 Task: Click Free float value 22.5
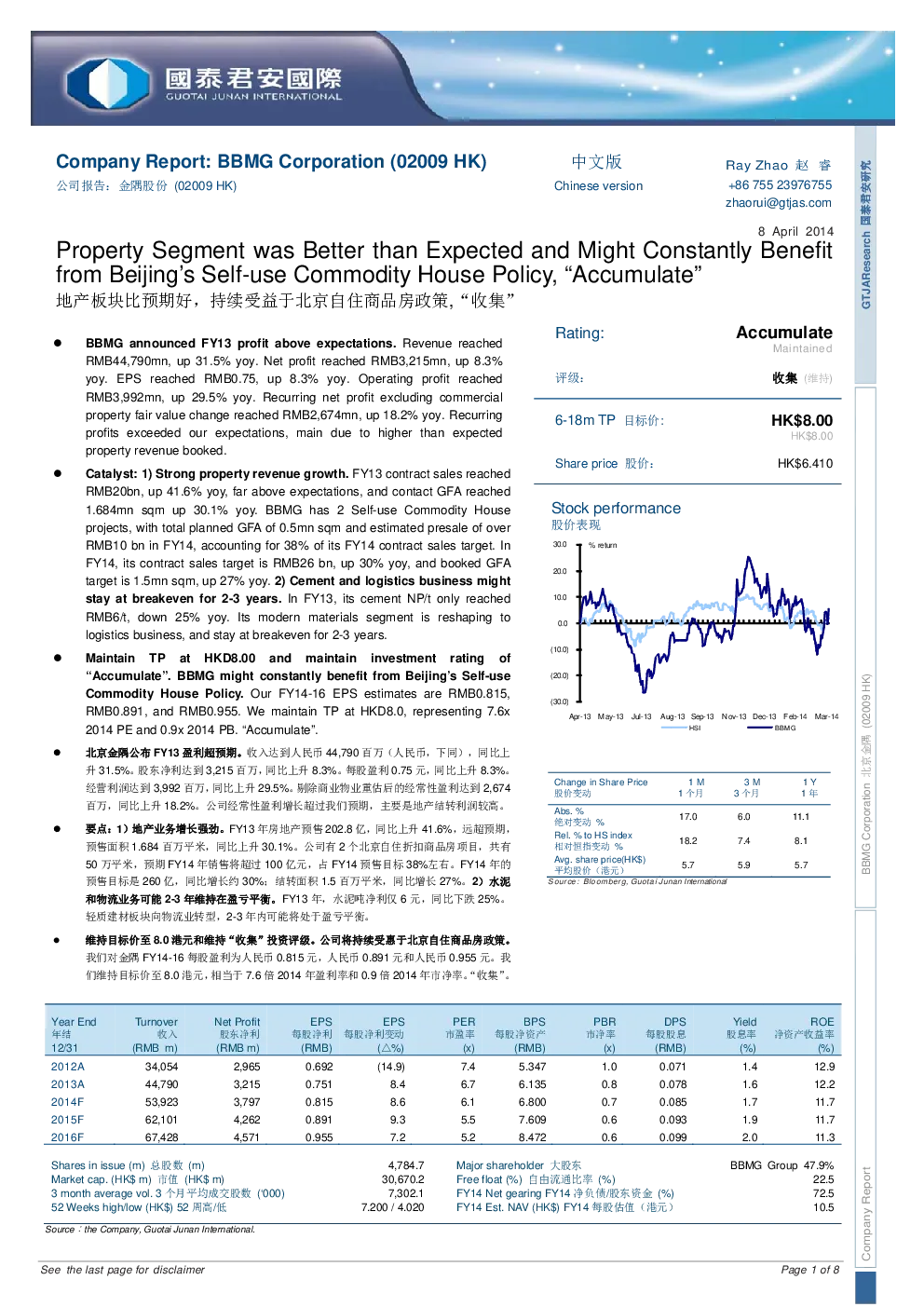tap(823, 1179)
